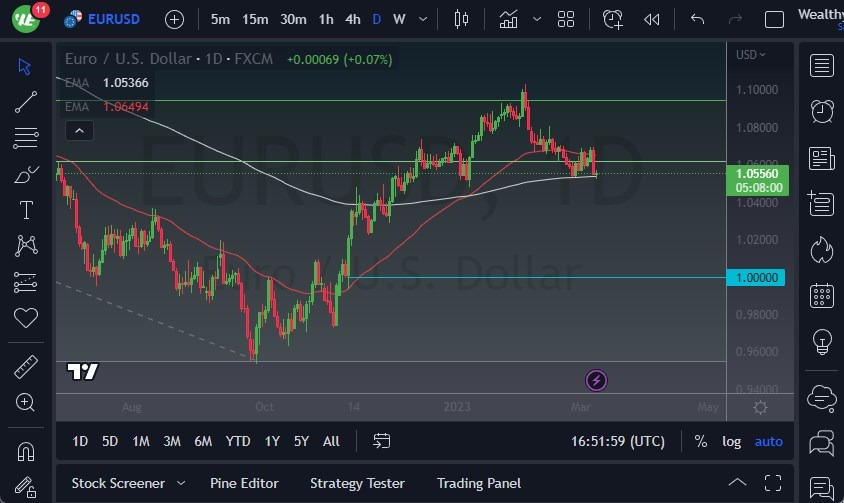Open the Indicators menu in top toolbar

[509, 19]
